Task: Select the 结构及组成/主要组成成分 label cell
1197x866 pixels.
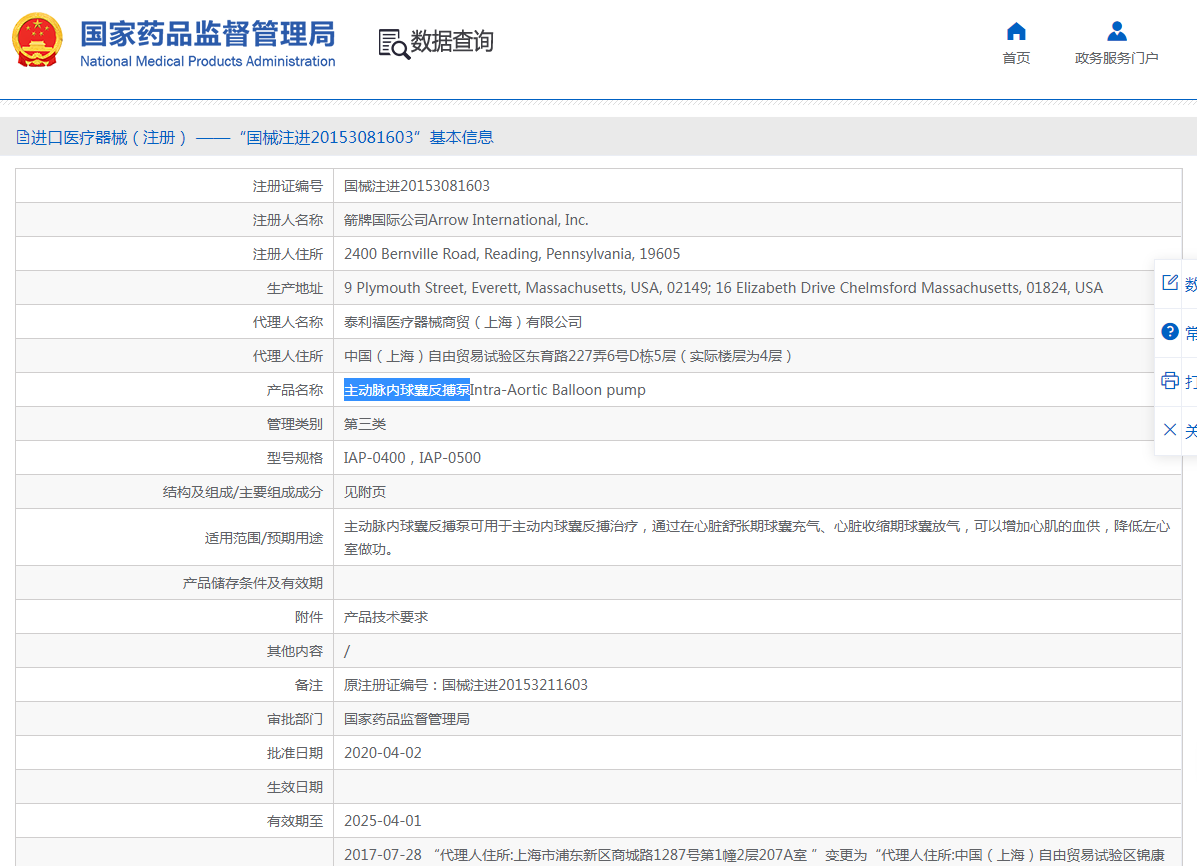Action: pos(175,492)
